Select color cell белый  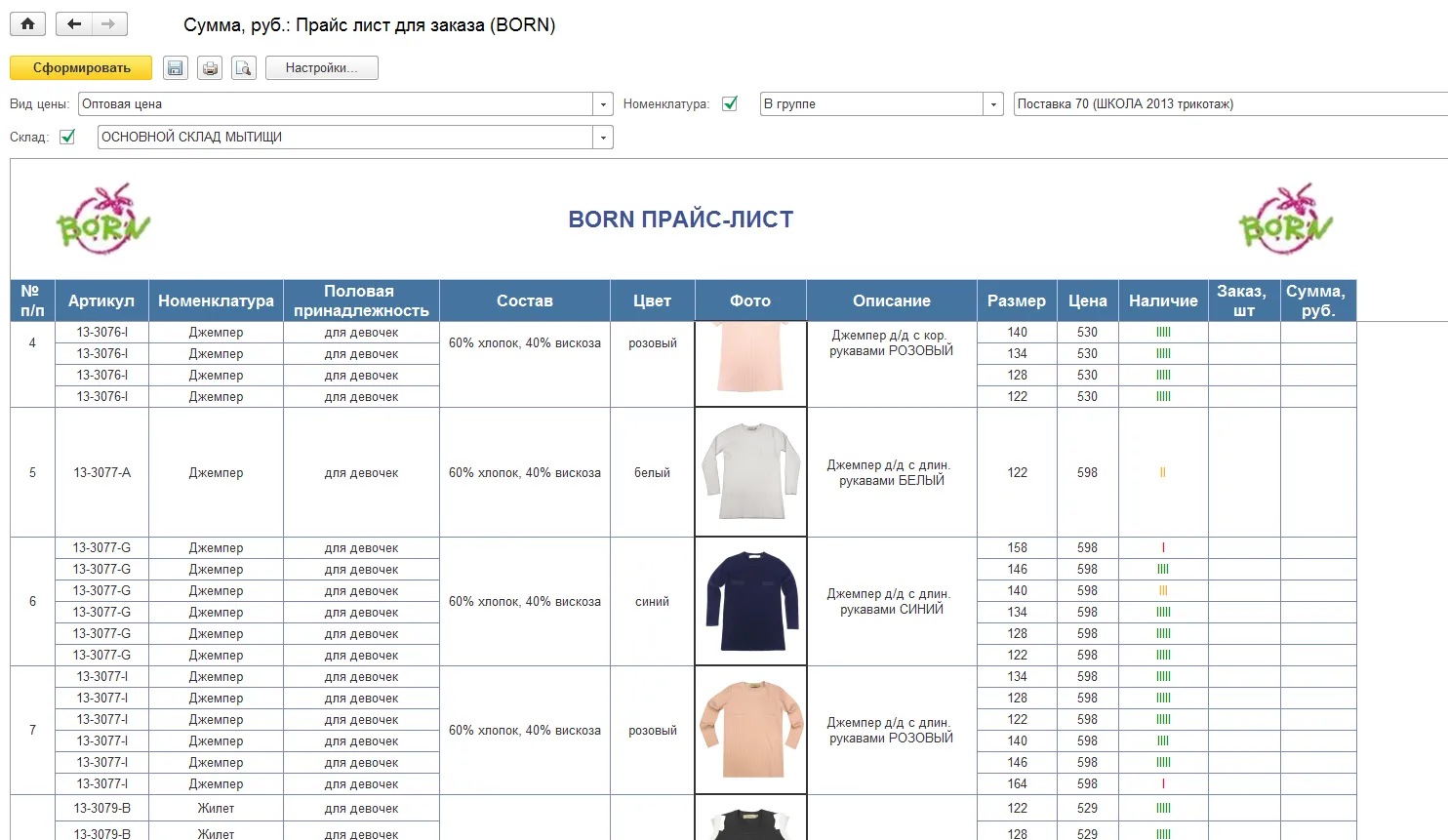pos(652,472)
